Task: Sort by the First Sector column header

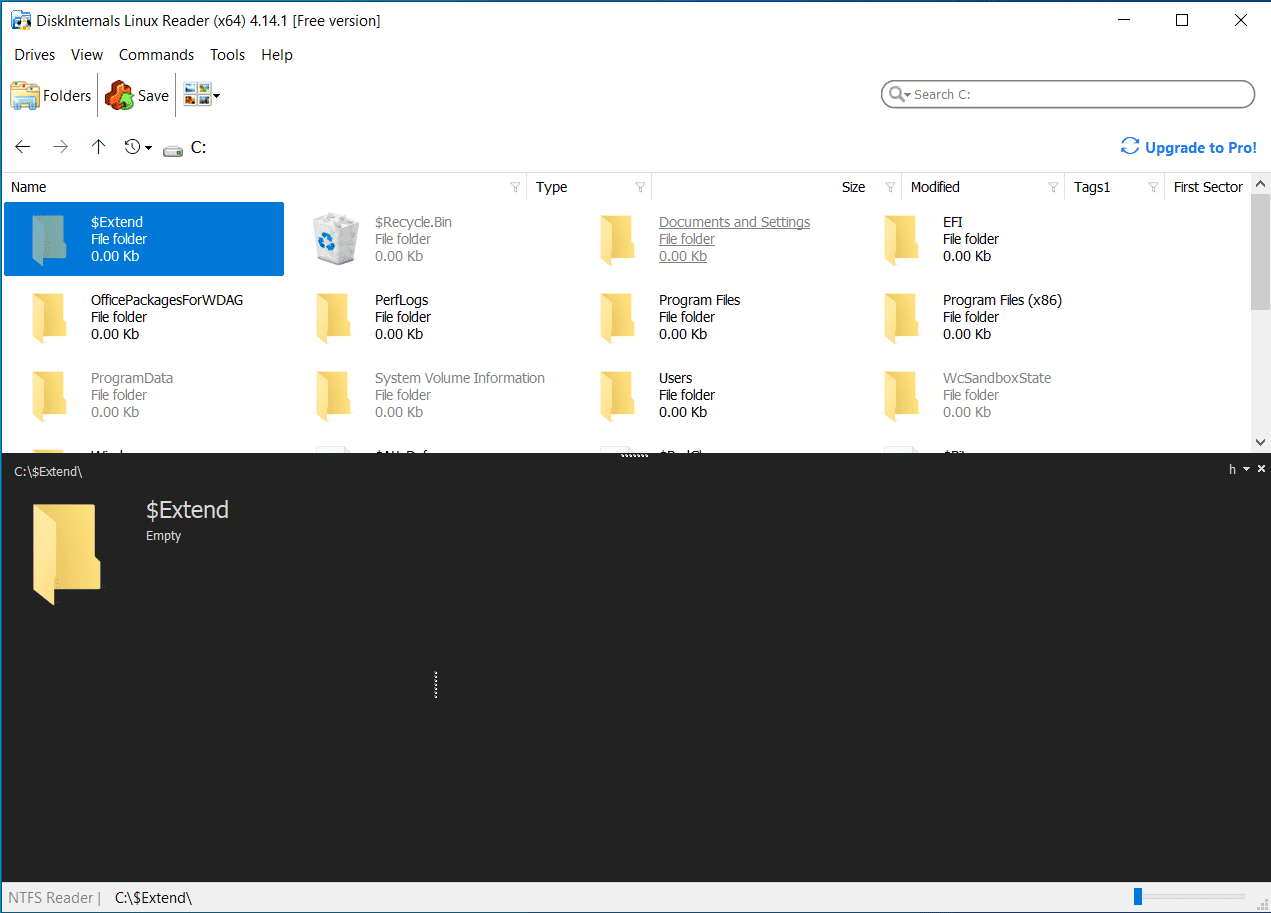Action: (x=1208, y=187)
